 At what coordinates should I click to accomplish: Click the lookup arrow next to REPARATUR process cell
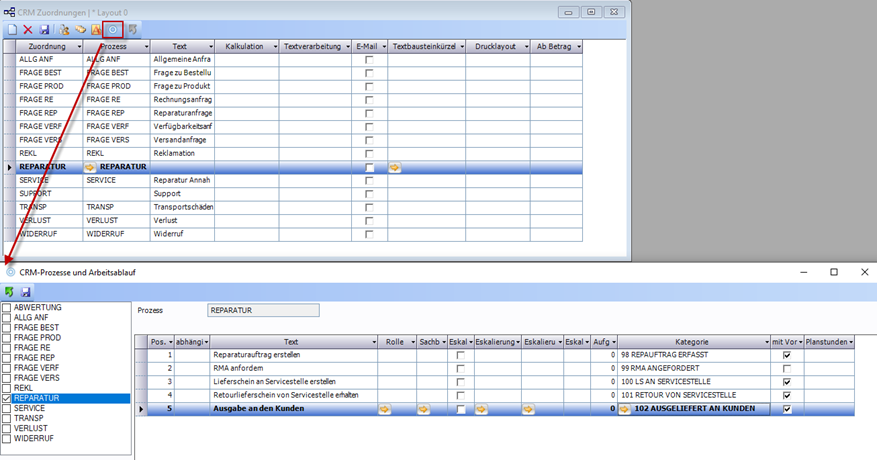(91, 167)
